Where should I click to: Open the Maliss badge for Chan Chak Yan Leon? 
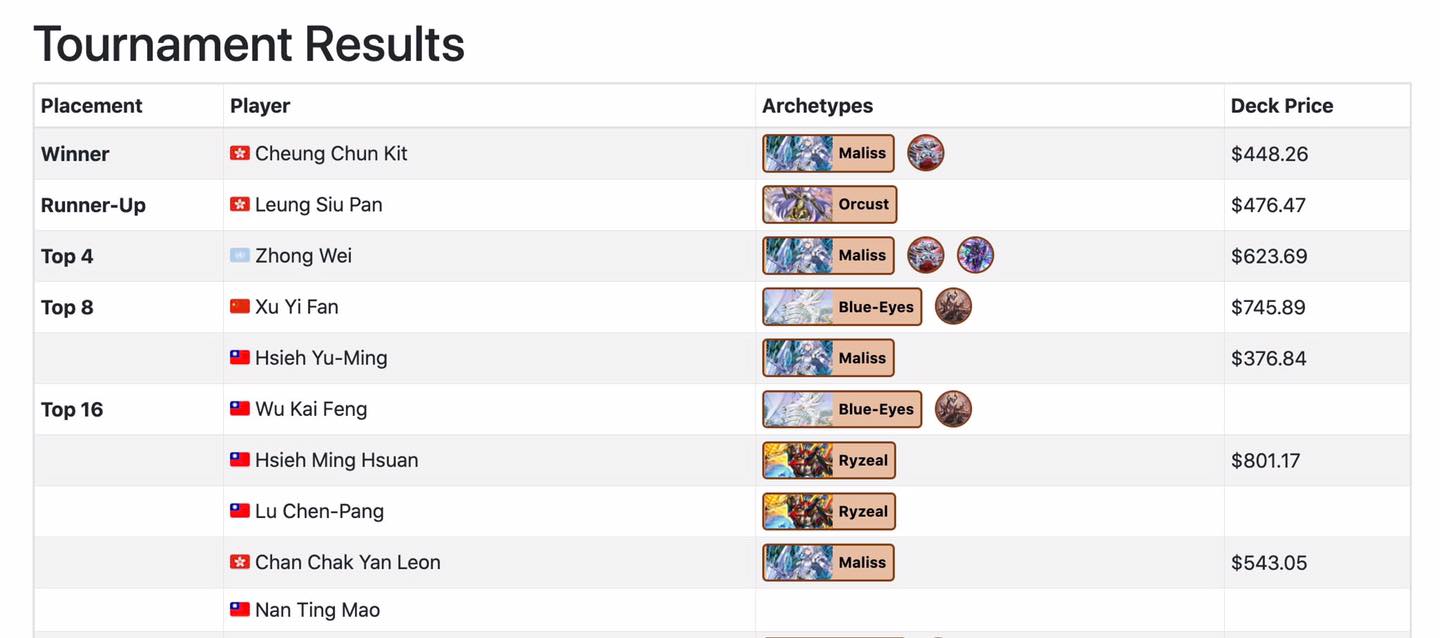(828, 562)
